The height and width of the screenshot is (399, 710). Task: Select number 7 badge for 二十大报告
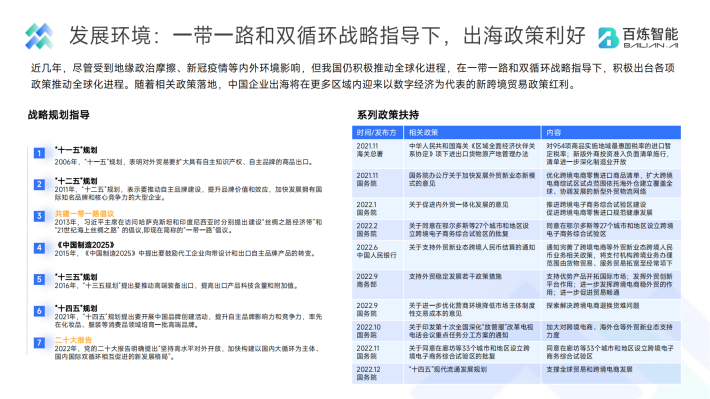[39, 343]
